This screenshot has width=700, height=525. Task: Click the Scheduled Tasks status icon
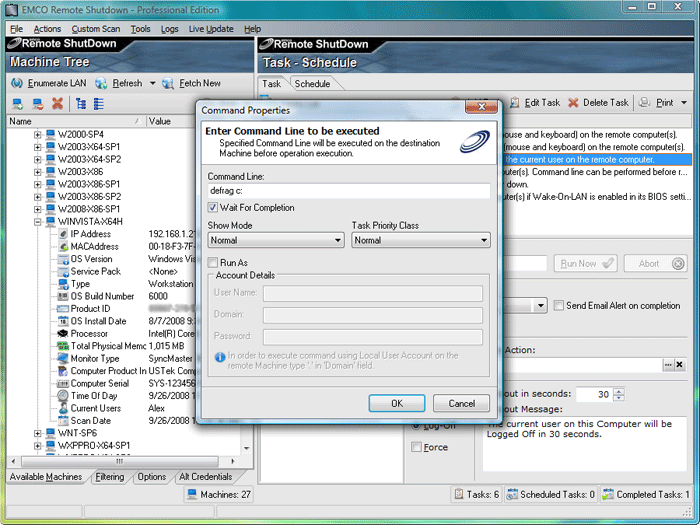(x=512, y=494)
